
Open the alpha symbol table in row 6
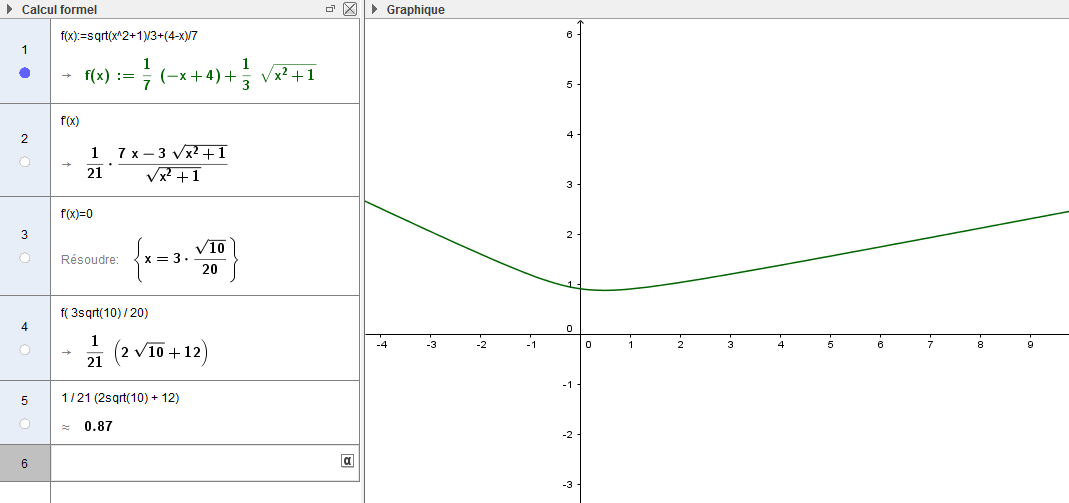347,461
